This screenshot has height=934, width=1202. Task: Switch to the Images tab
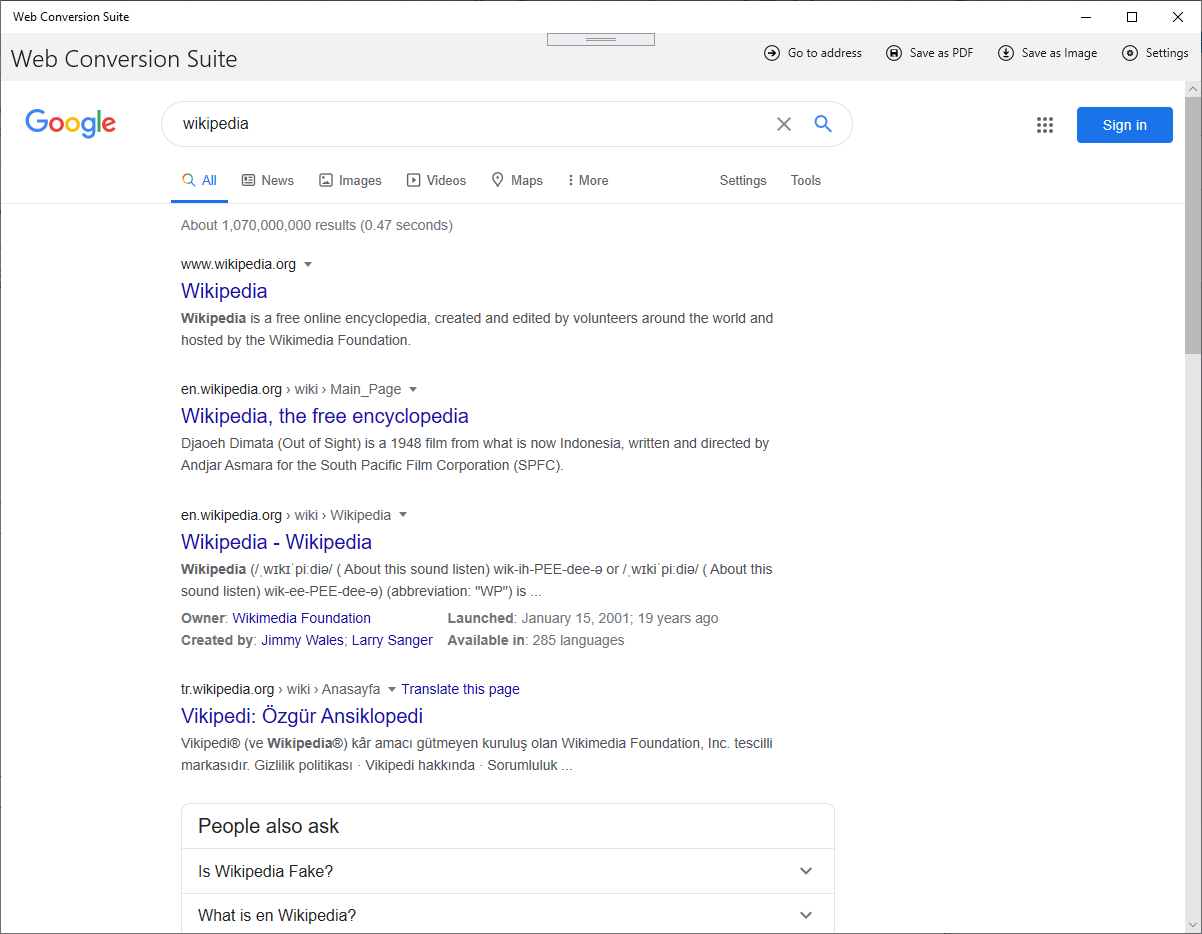350,181
